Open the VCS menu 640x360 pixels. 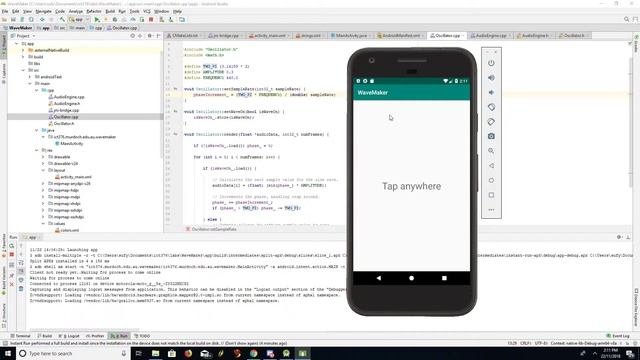tap(147, 11)
